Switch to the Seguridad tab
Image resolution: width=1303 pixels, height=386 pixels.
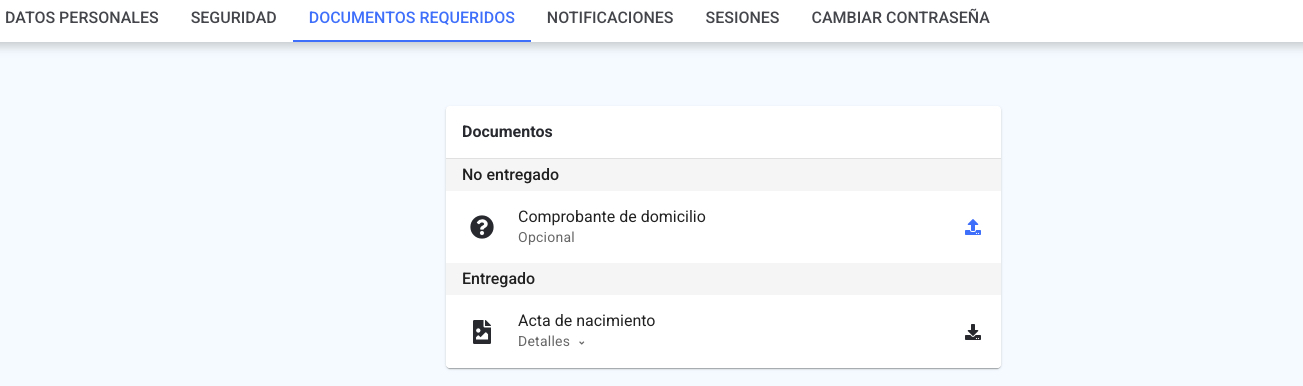(233, 18)
